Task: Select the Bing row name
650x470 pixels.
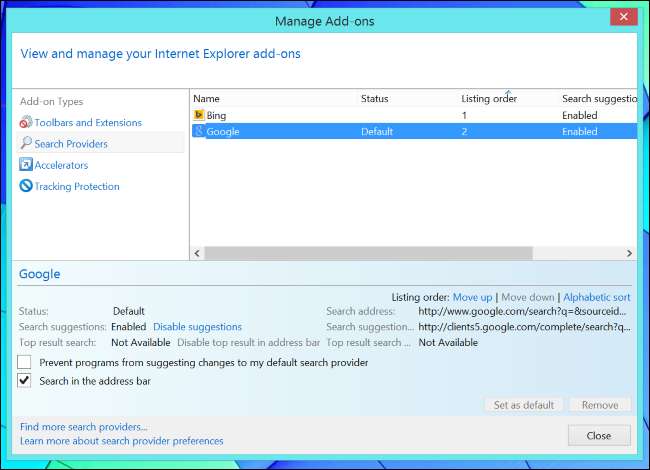Action: click(216, 115)
